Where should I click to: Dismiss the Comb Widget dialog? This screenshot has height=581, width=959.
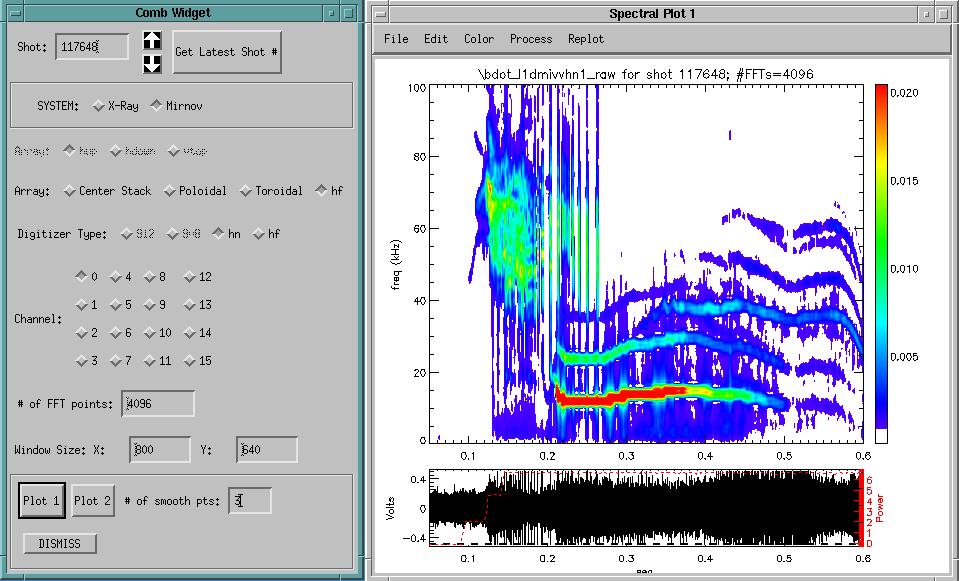click(x=61, y=544)
